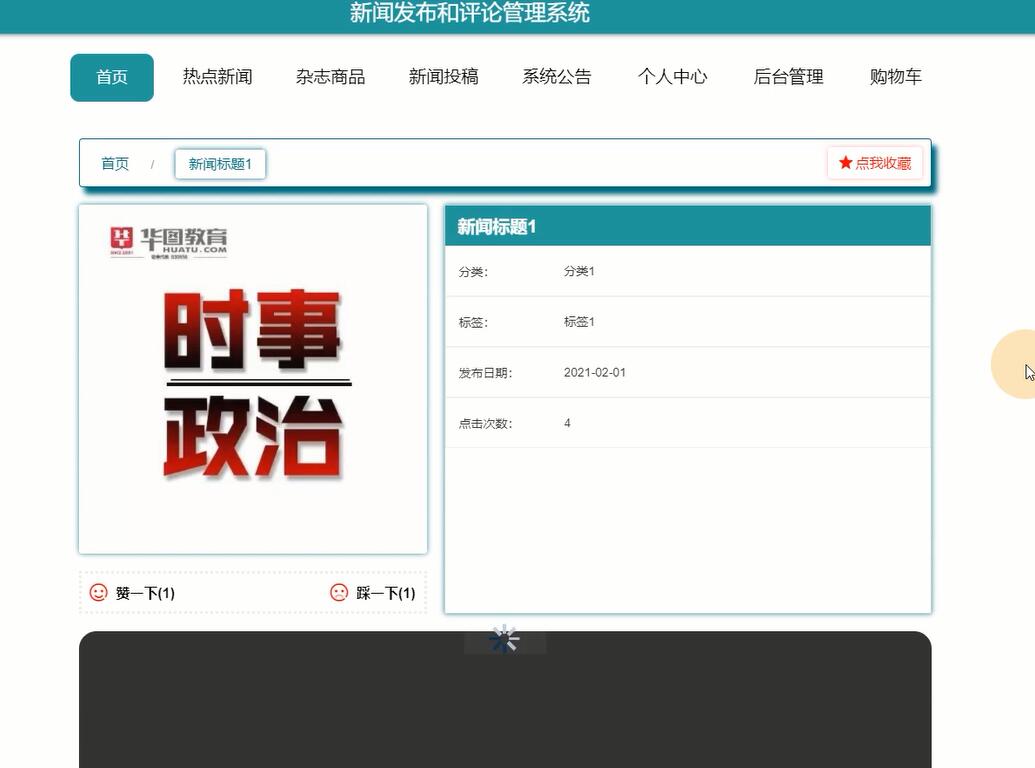This screenshot has width=1035, height=768.
Task: Click the 时事政治 news cover image
Action: click(253, 379)
